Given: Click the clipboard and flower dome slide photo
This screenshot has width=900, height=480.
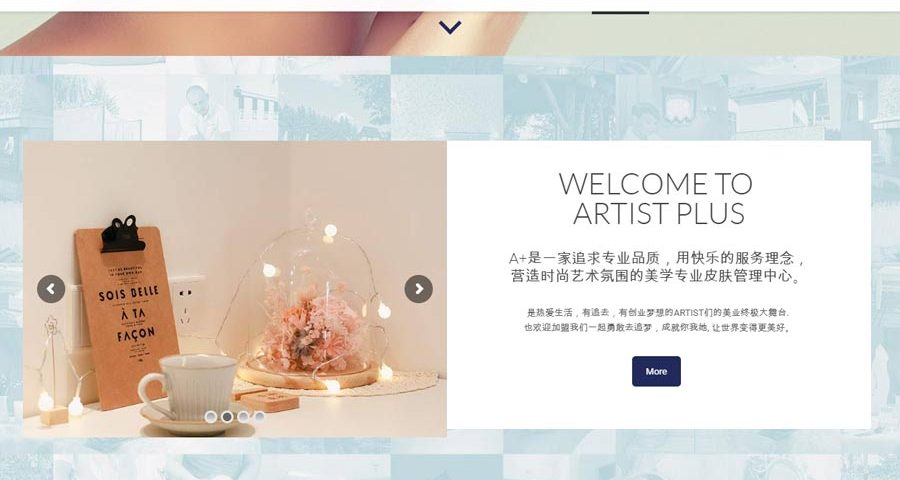Looking at the screenshot, I should point(235,289).
